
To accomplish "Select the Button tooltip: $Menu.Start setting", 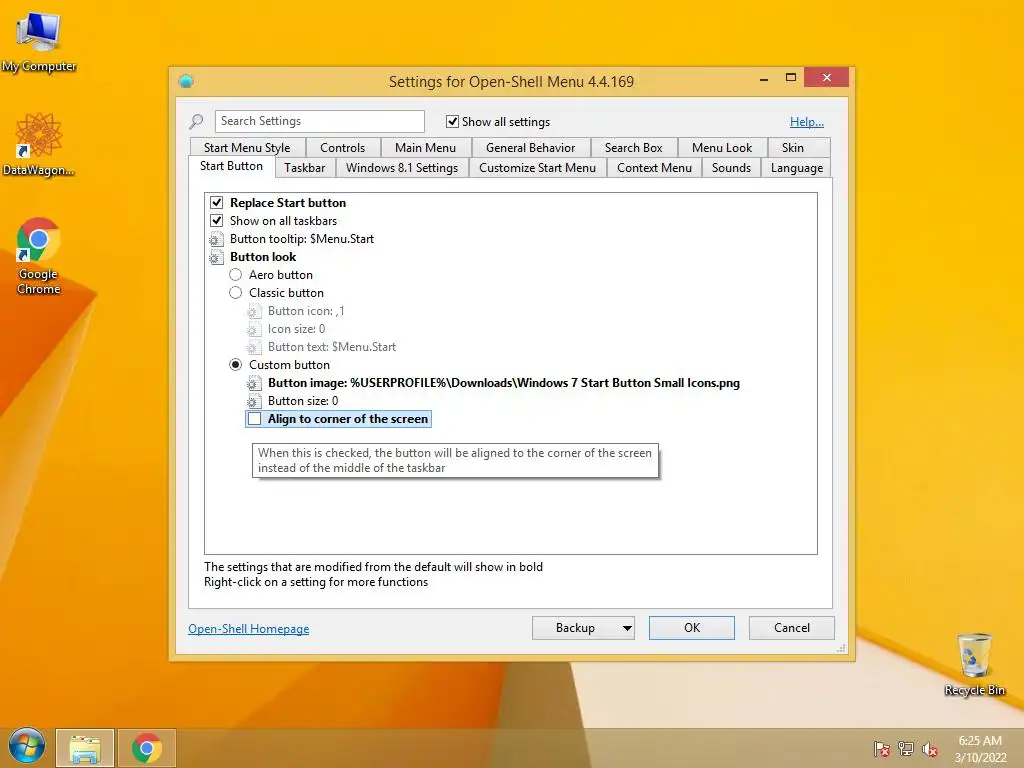I will click(302, 239).
